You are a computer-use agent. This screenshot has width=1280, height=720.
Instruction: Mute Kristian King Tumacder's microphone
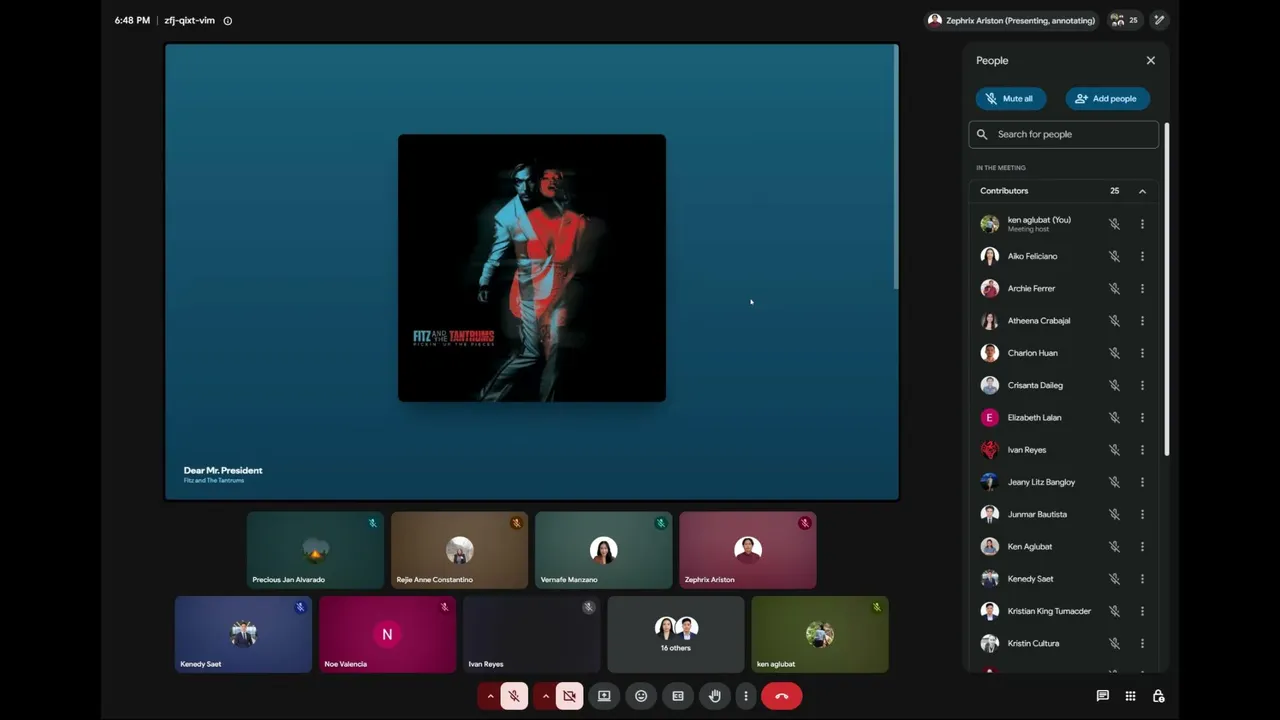(1114, 611)
